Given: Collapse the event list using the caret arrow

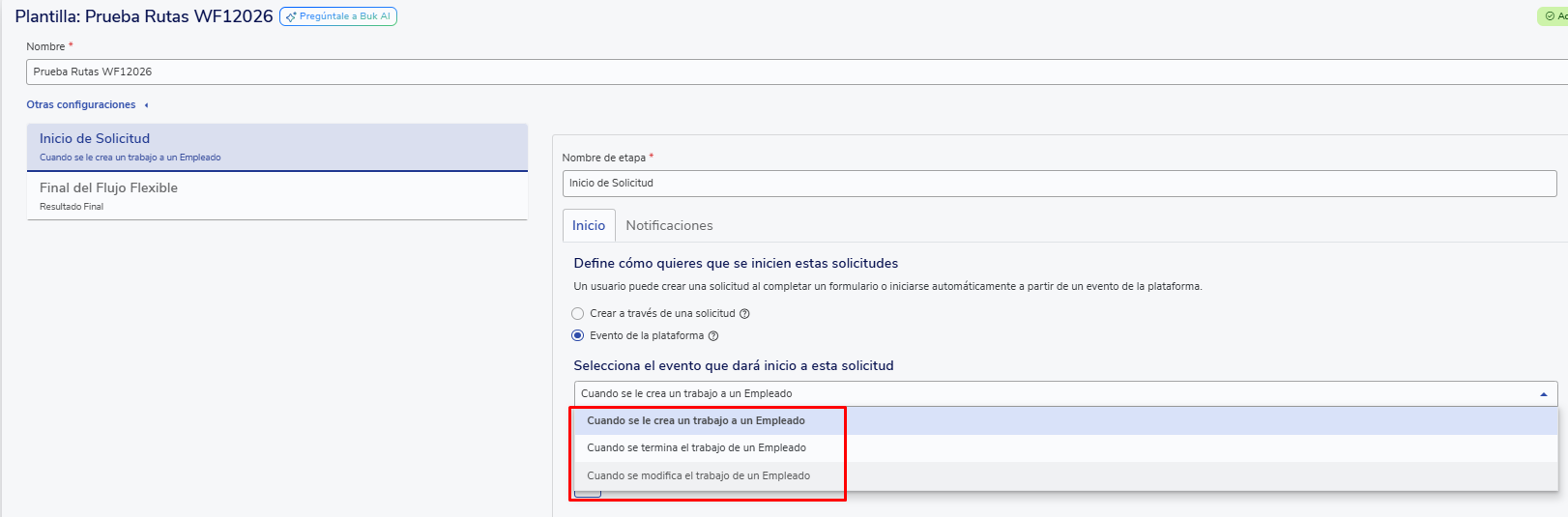Looking at the screenshot, I should [1543, 394].
